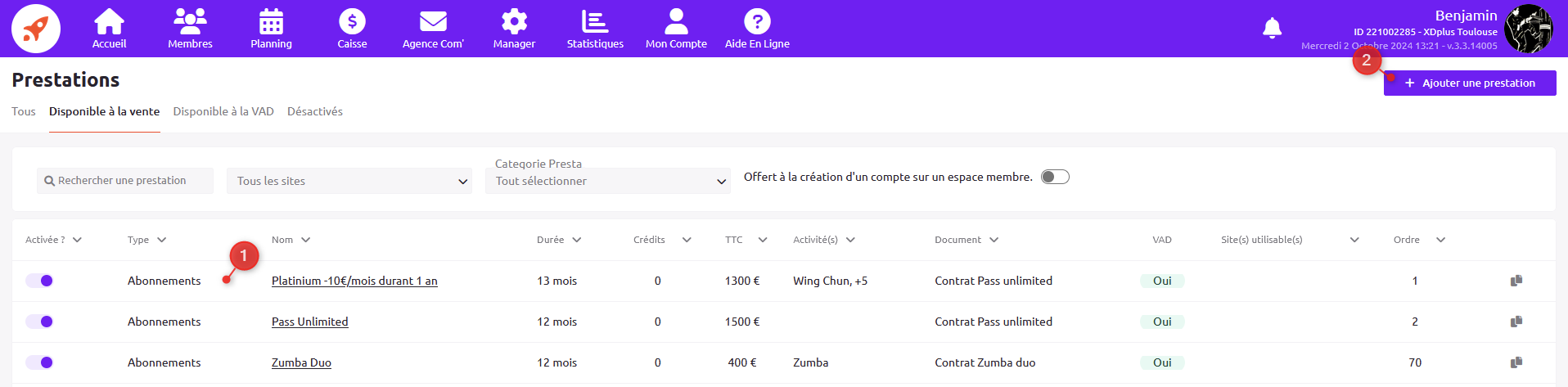Screen dimensions: 1568x387
Task: Go to the Membres section icon
Action: pyautogui.click(x=190, y=22)
